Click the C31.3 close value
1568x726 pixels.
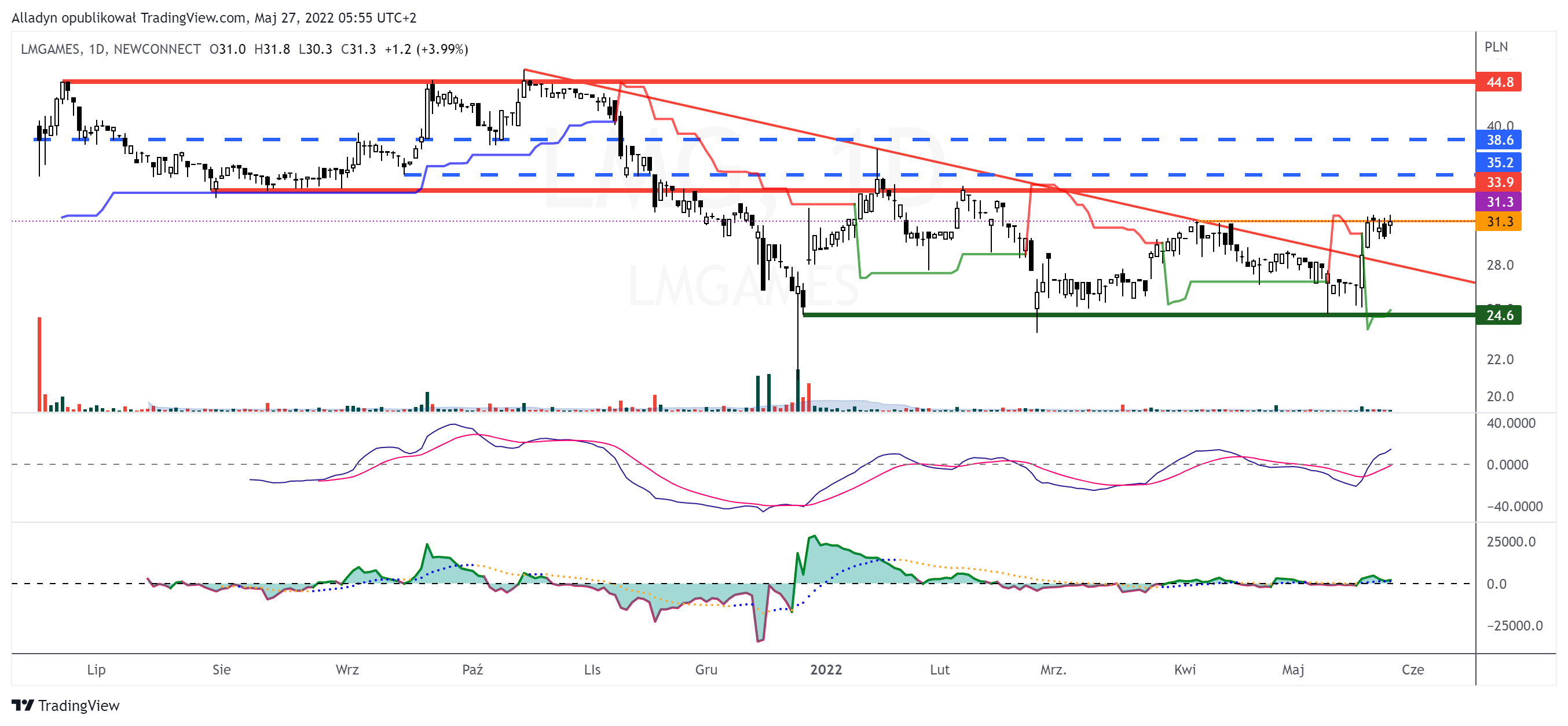(x=358, y=49)
